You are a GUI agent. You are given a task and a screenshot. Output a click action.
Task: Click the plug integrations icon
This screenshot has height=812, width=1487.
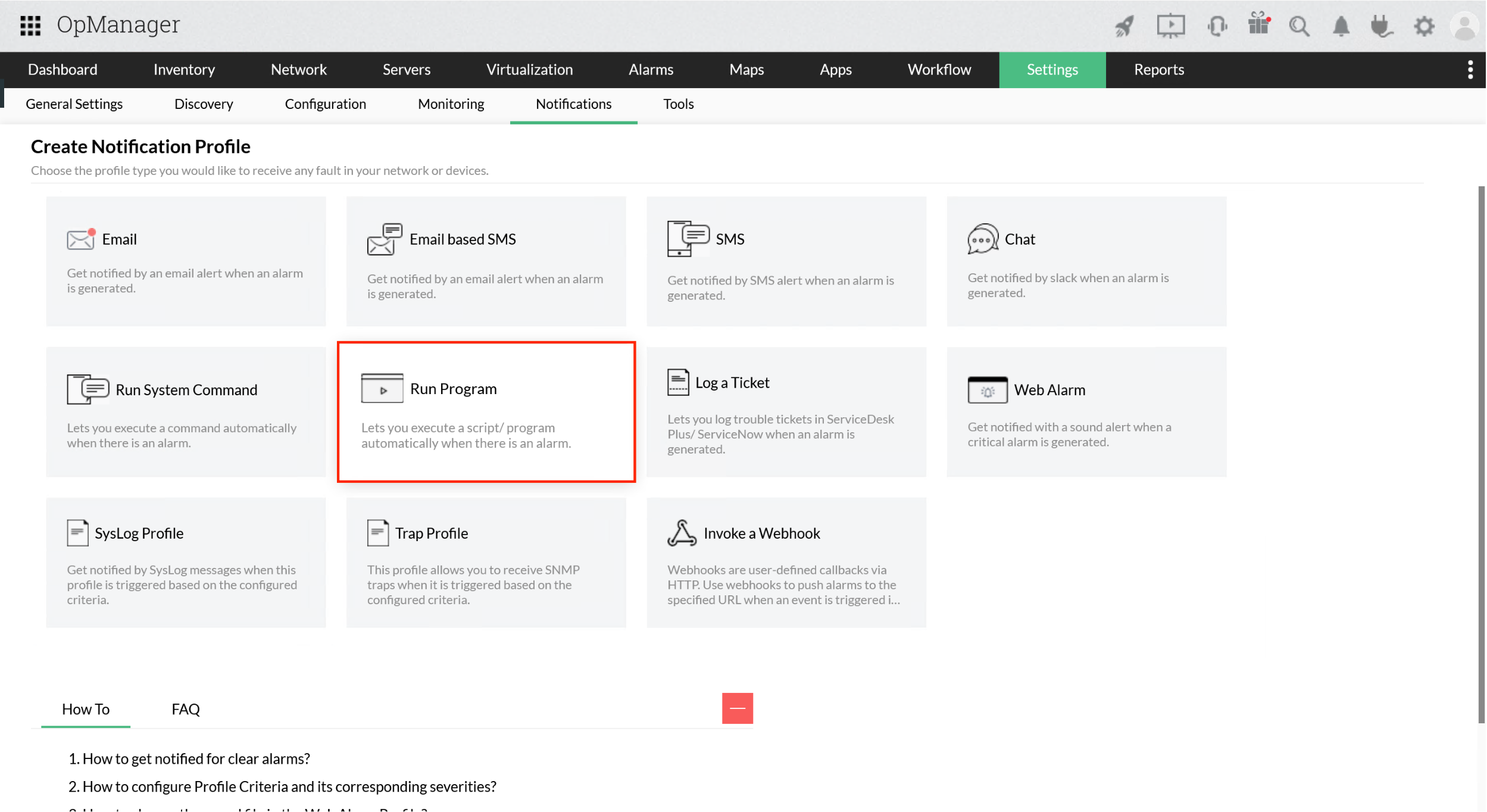coord(1381,26)
